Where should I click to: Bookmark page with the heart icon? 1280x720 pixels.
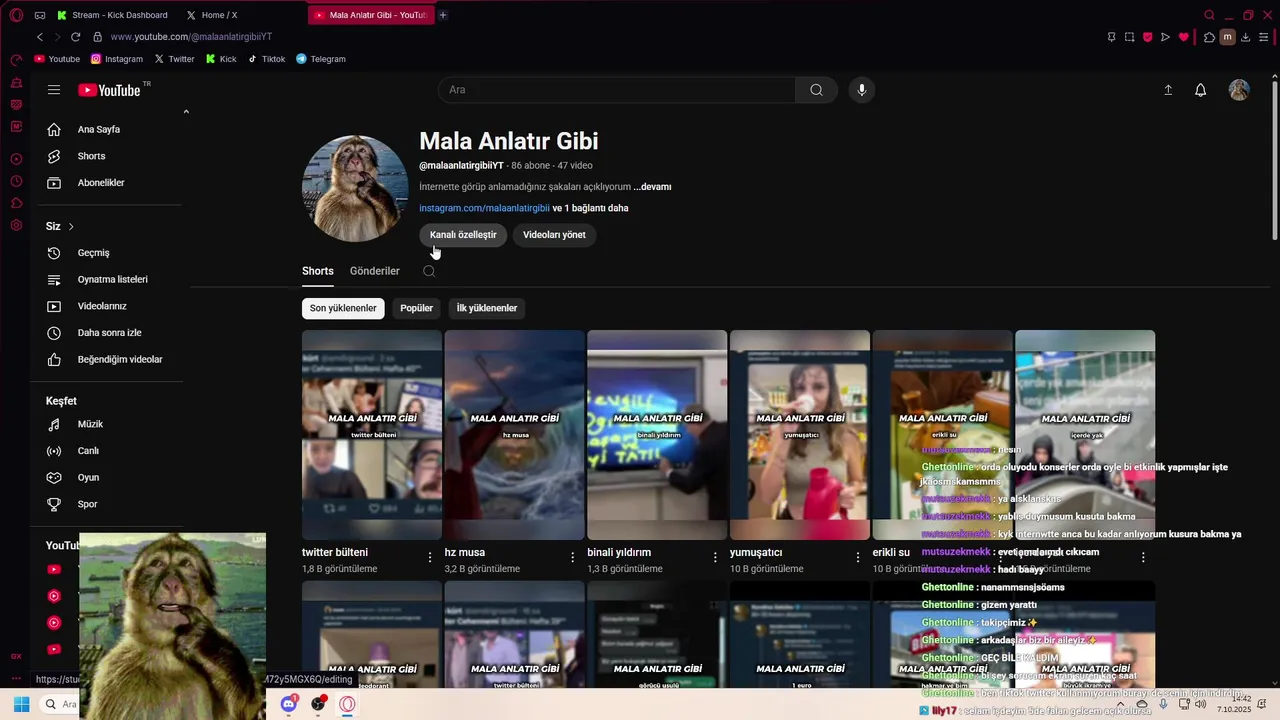pyautogui.click(x=1183, y=37)
